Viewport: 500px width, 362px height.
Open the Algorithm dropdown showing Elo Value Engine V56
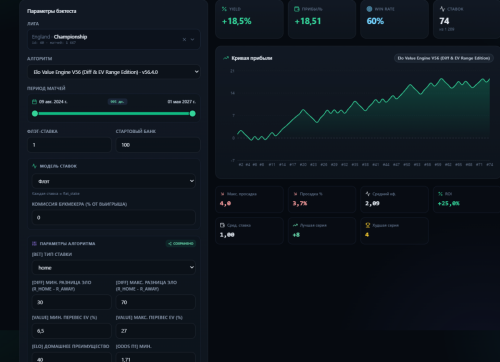point(114,72)
